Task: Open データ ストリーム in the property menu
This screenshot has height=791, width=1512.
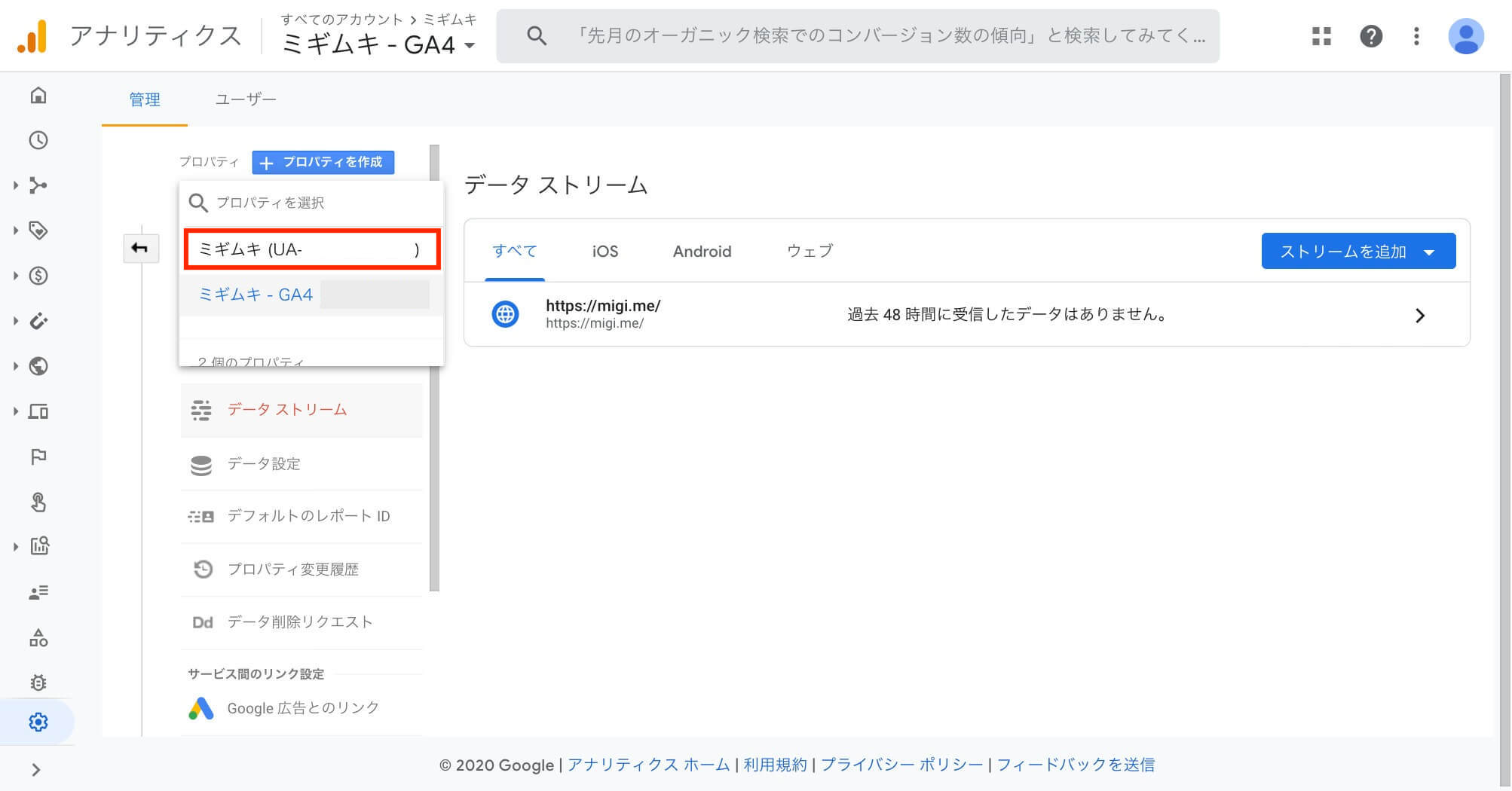Action: click(x=301, y=410)
